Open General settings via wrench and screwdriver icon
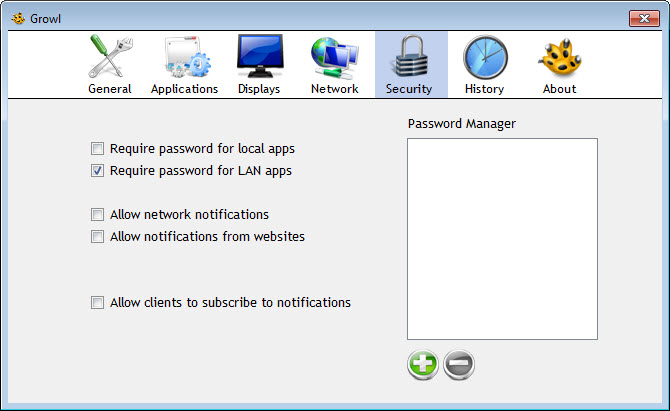 (x=110, y=57)
